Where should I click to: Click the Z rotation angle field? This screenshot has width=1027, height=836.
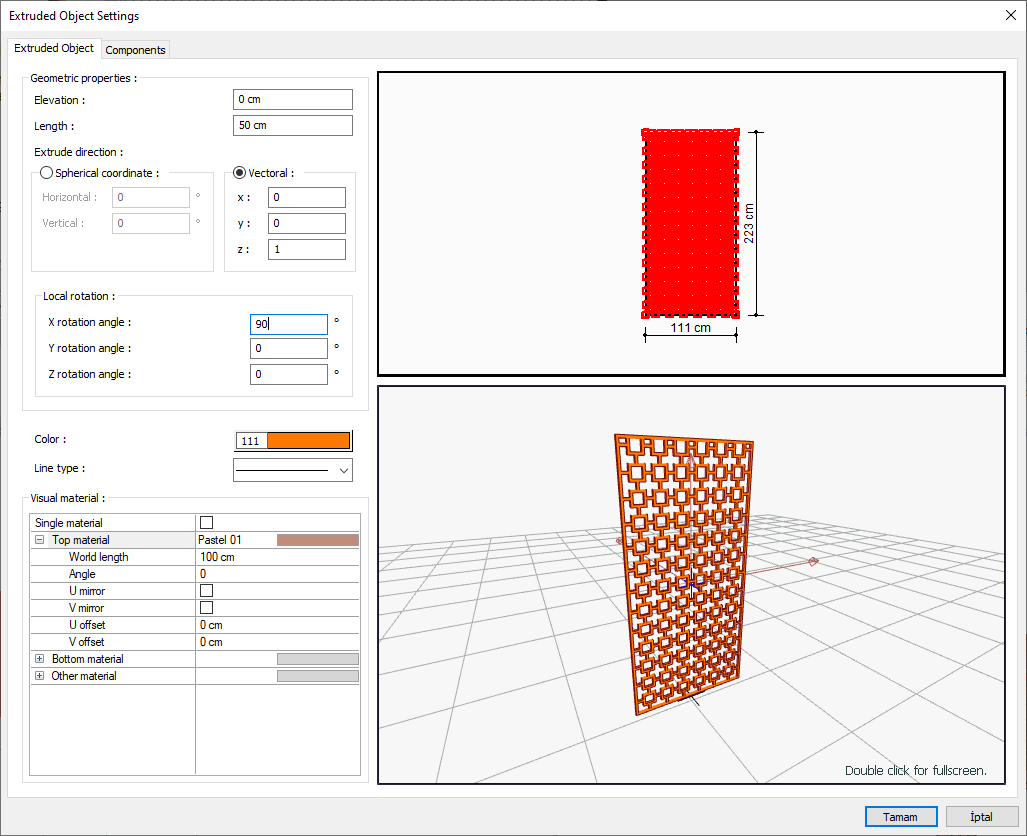pyautogui.click(x=289, y=374)
